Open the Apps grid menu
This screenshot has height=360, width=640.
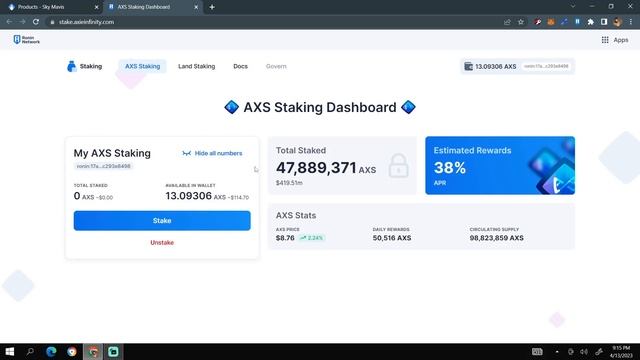click(x=615, y=40)
